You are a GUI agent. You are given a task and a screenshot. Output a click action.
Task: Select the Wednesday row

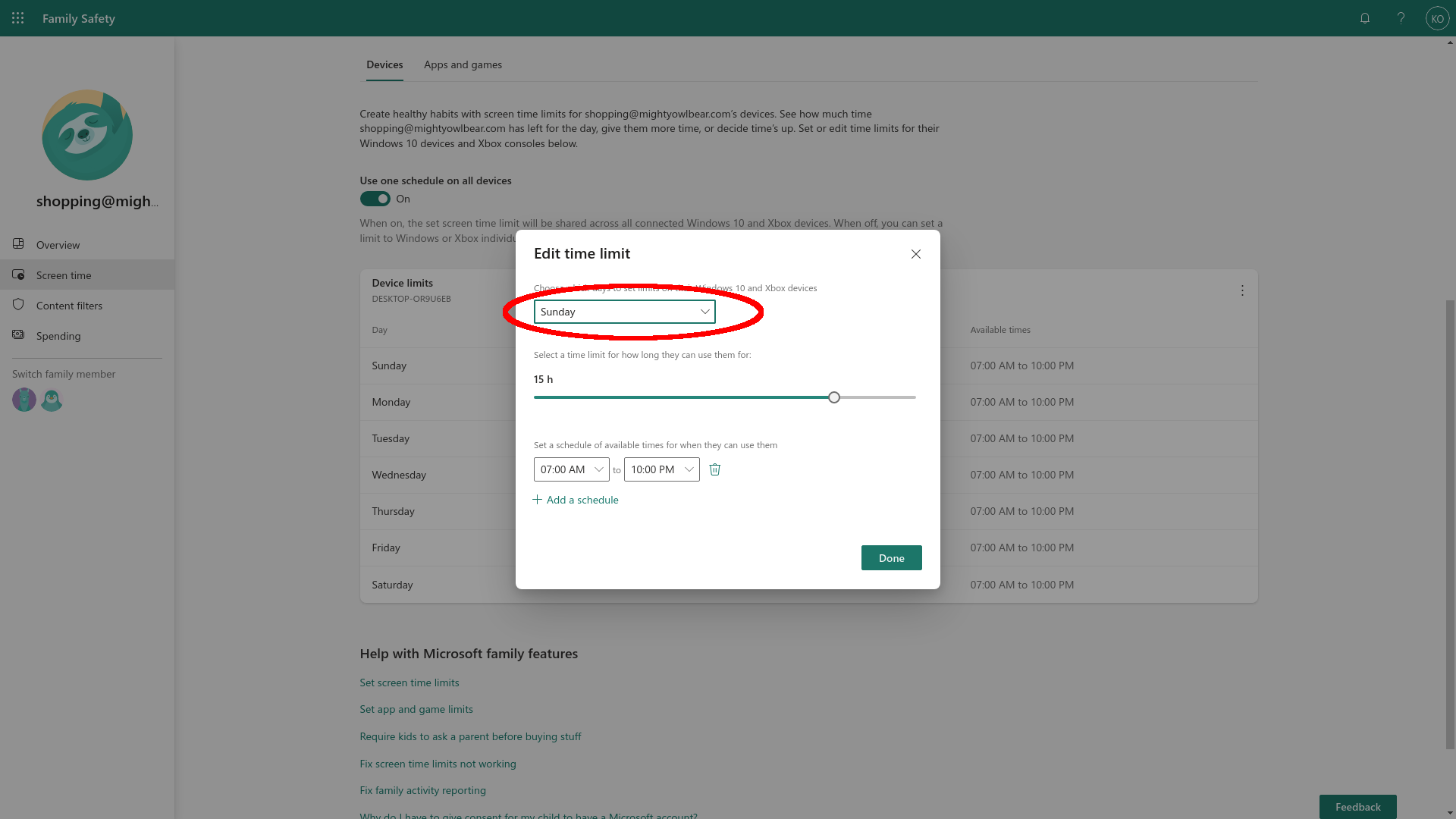809,475
